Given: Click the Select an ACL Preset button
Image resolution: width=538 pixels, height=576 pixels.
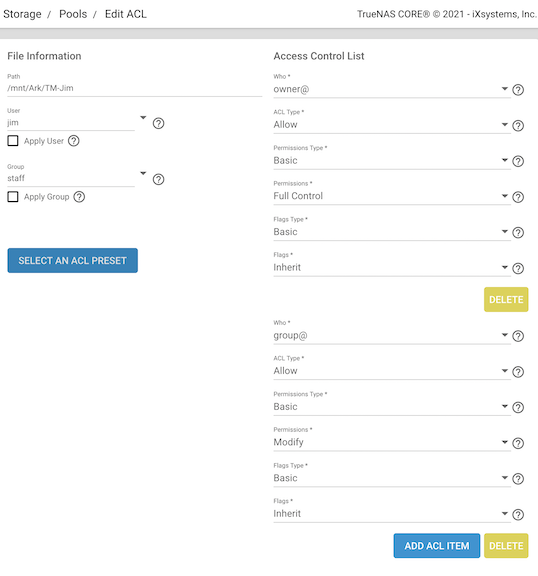Looking at the screenshot, I should coord(73,260).
